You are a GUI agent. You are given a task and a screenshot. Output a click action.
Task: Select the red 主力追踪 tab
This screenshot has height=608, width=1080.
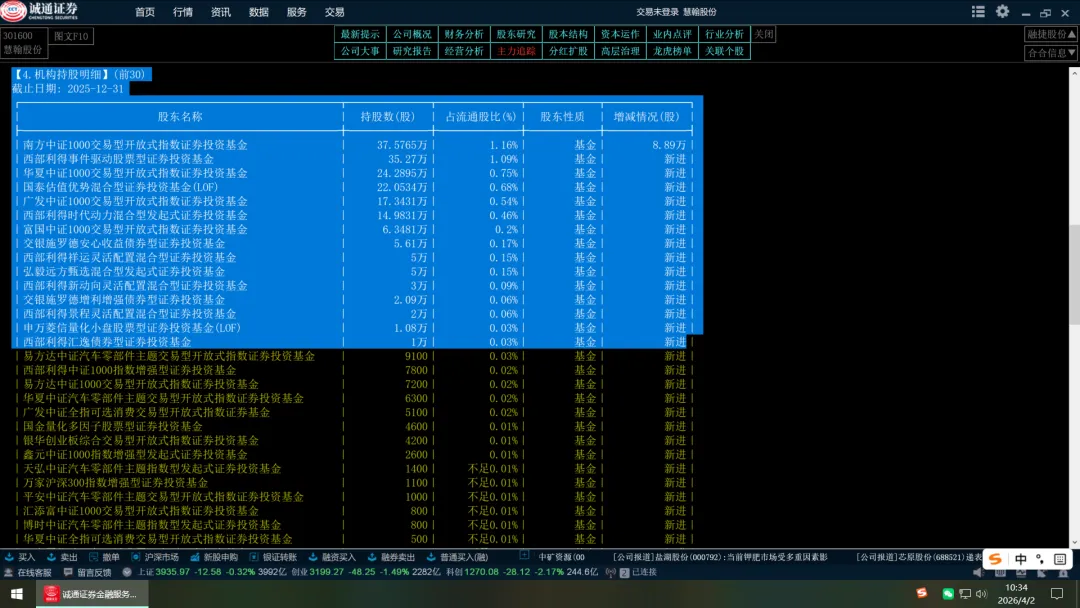(516, 51)
